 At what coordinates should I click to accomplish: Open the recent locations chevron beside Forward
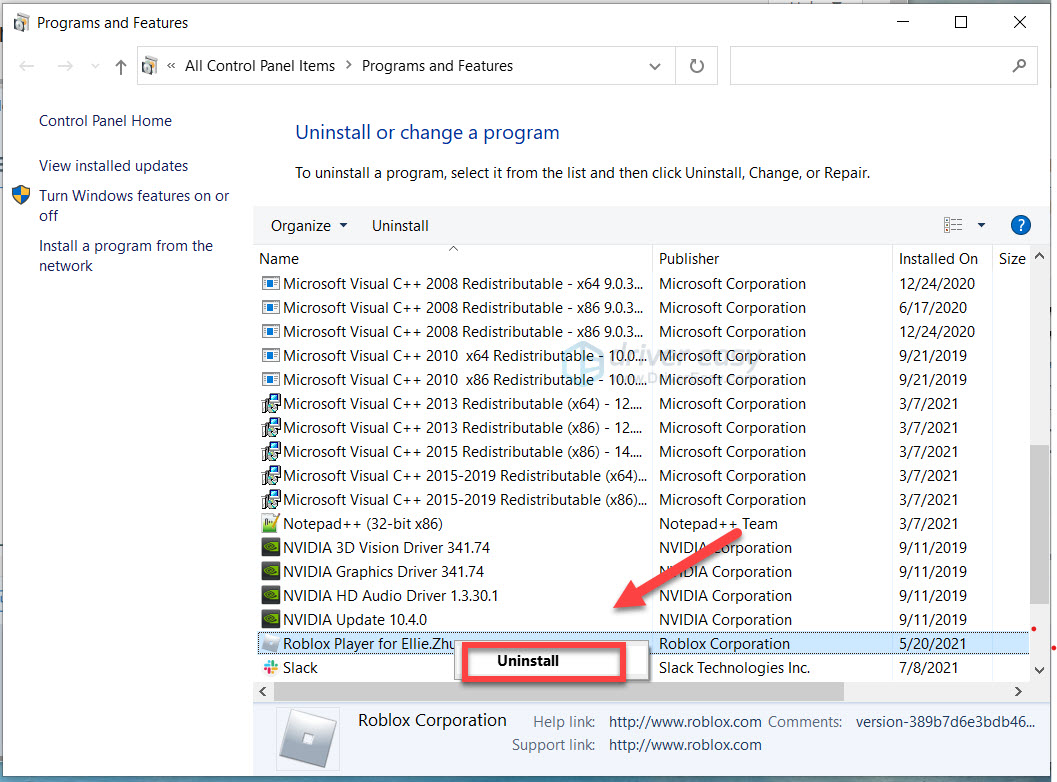click(95, 66)
